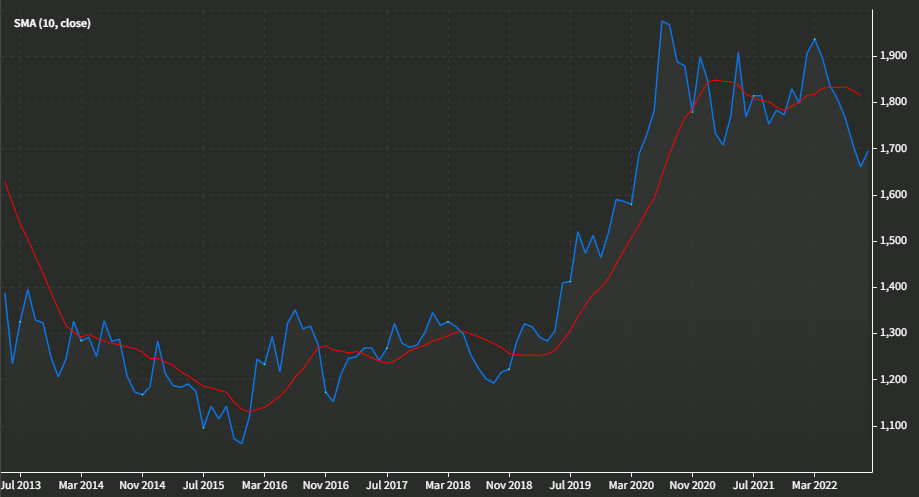Click the Jul 2015 date label
This screenshot has width=919, height=497.
click(203, 485)
